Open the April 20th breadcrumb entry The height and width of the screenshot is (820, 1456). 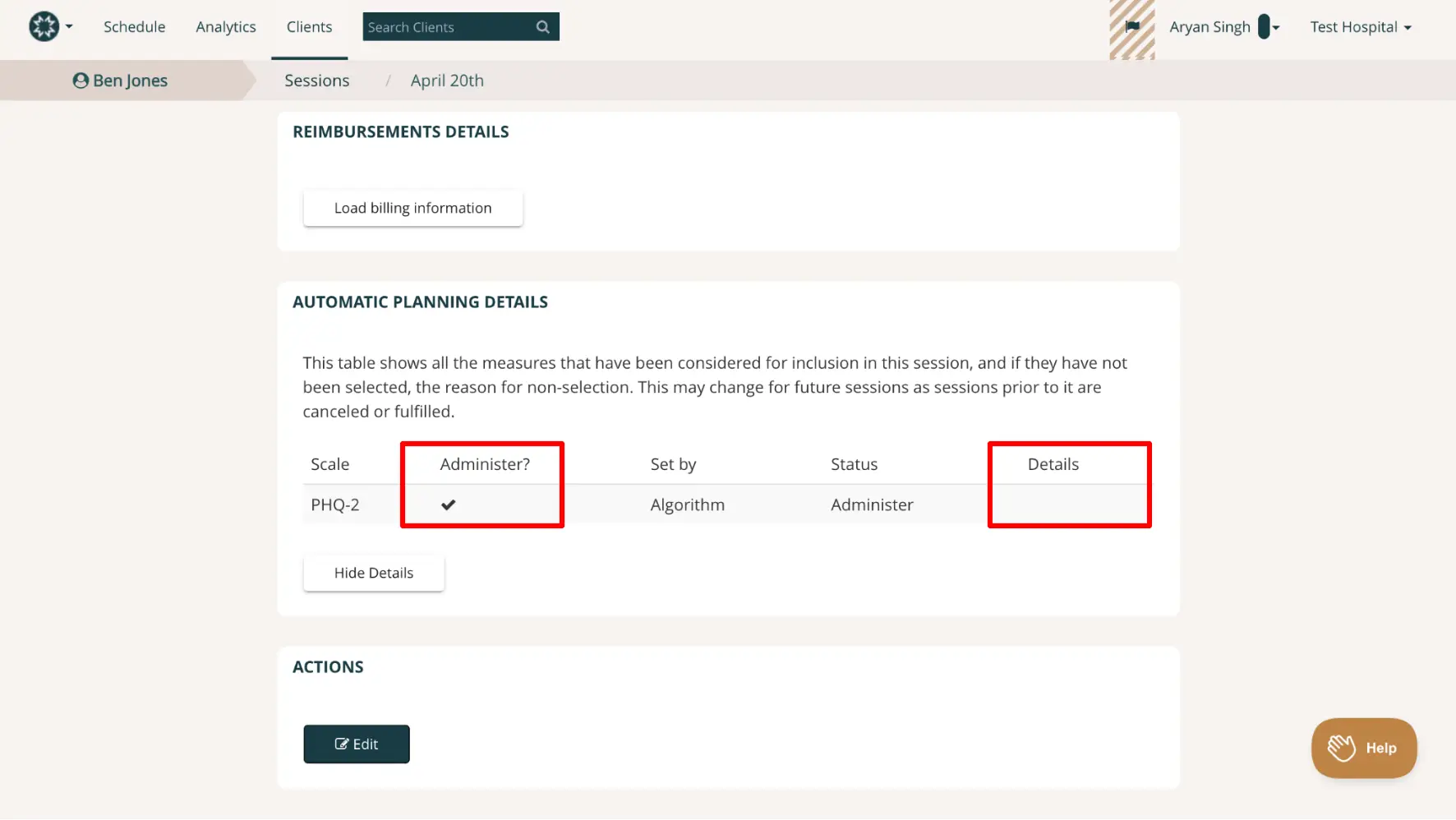446,80
